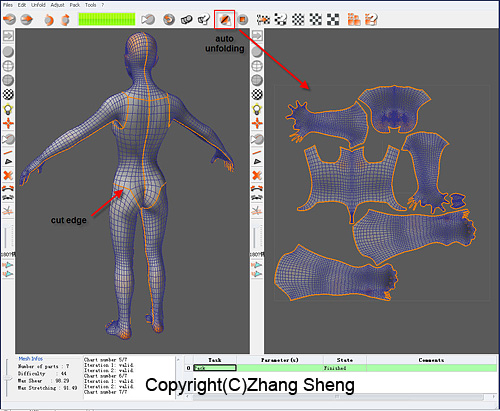Click the cylinder-shaped icon in top toolbar
The image size is (500, 411).
[x=187, y=20]
